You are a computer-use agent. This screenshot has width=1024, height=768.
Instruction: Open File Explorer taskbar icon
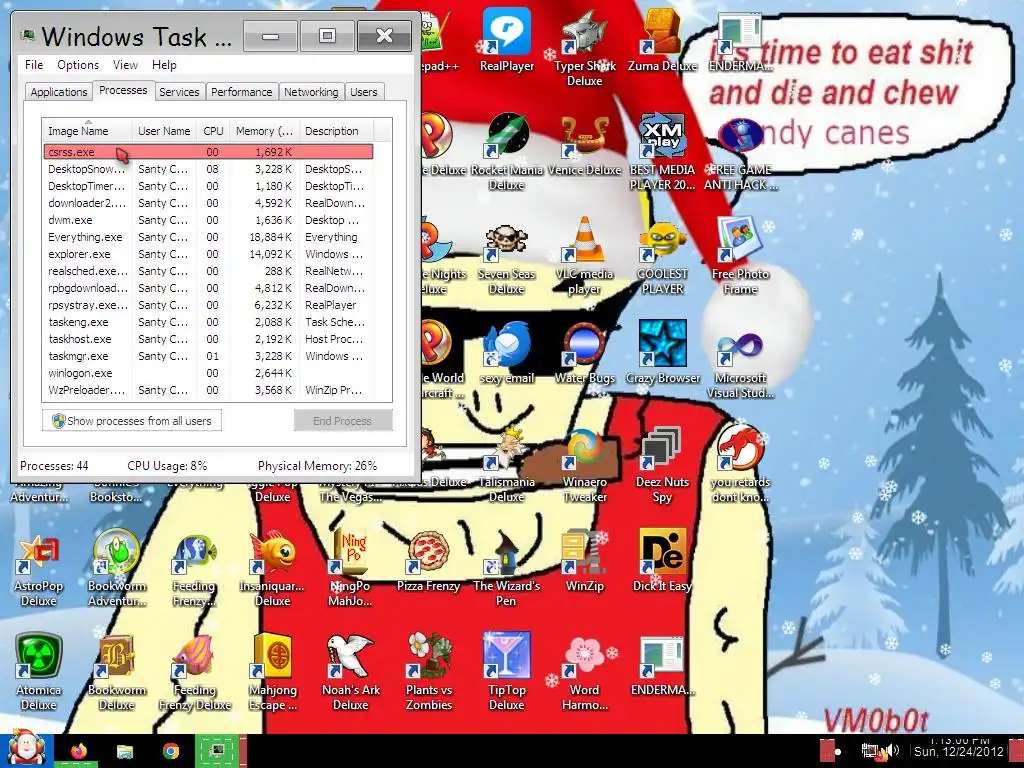[x=125, y=751]
